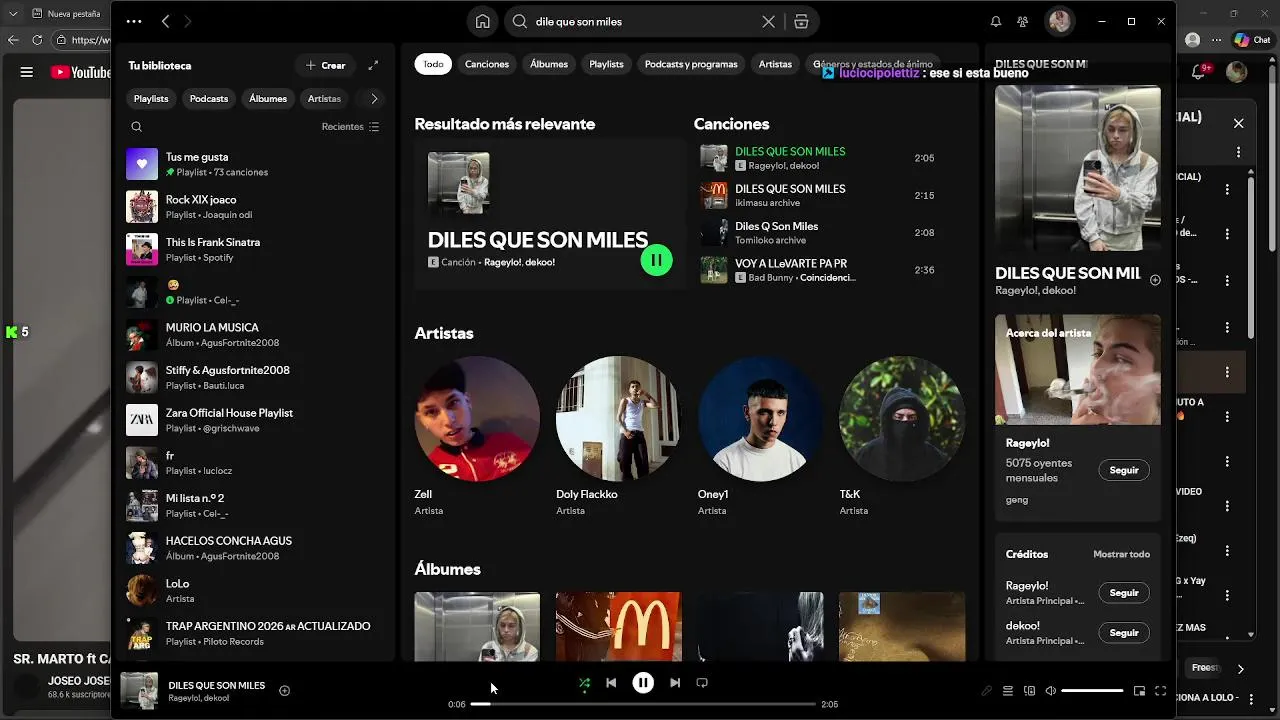Open Spotify Home via house icon

[483, 21]
